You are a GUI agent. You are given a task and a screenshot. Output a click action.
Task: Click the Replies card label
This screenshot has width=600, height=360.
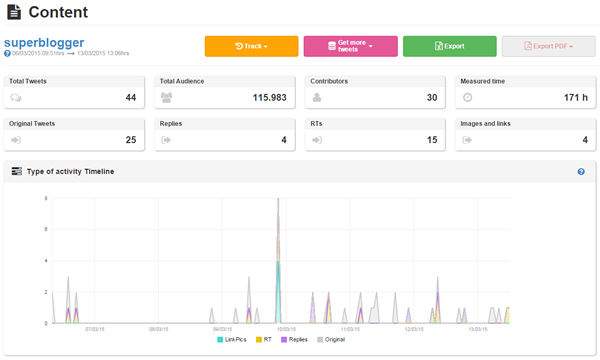(x=171, y=124)
